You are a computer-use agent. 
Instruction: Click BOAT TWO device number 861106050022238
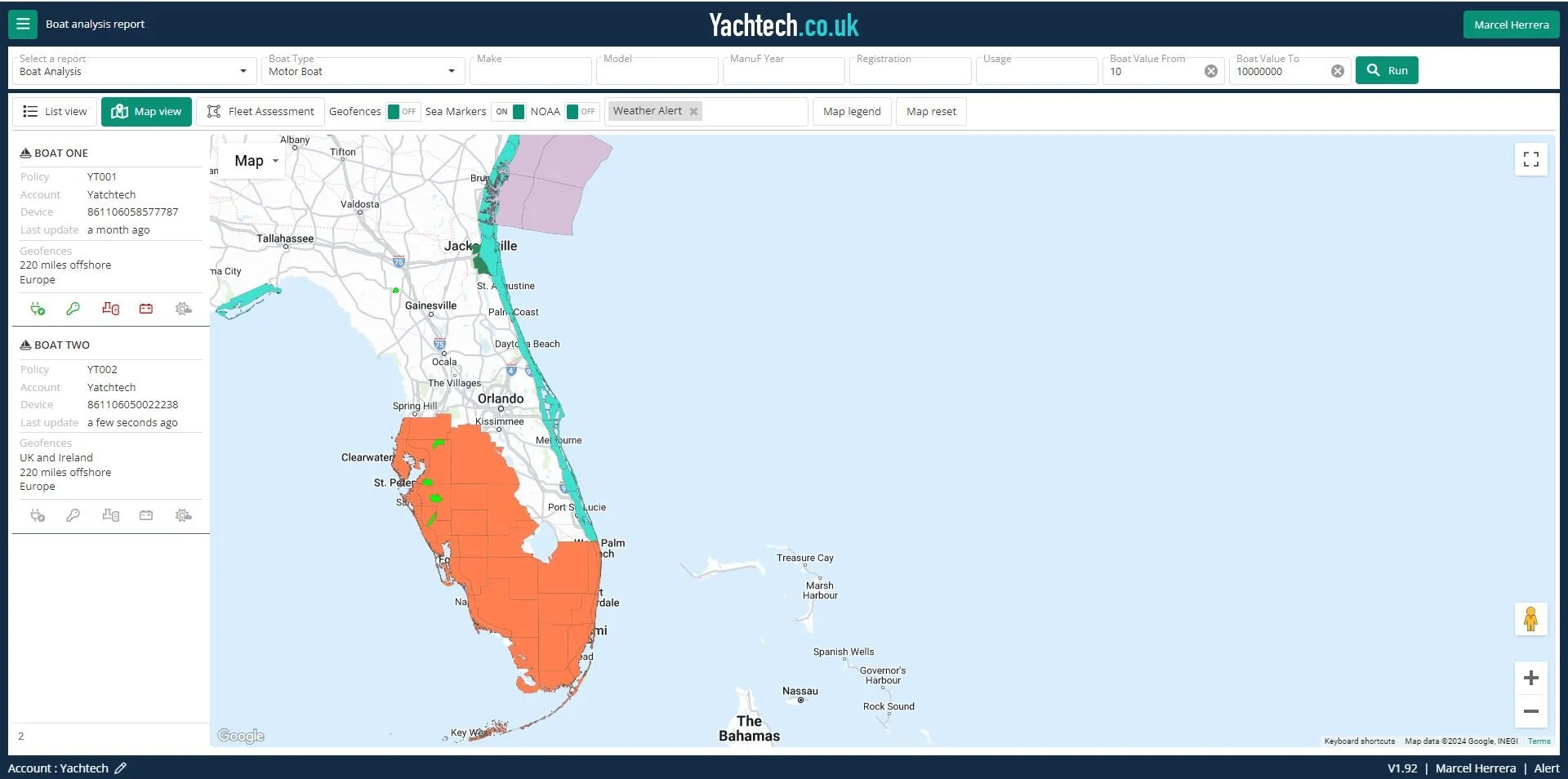tap(132, 405)
